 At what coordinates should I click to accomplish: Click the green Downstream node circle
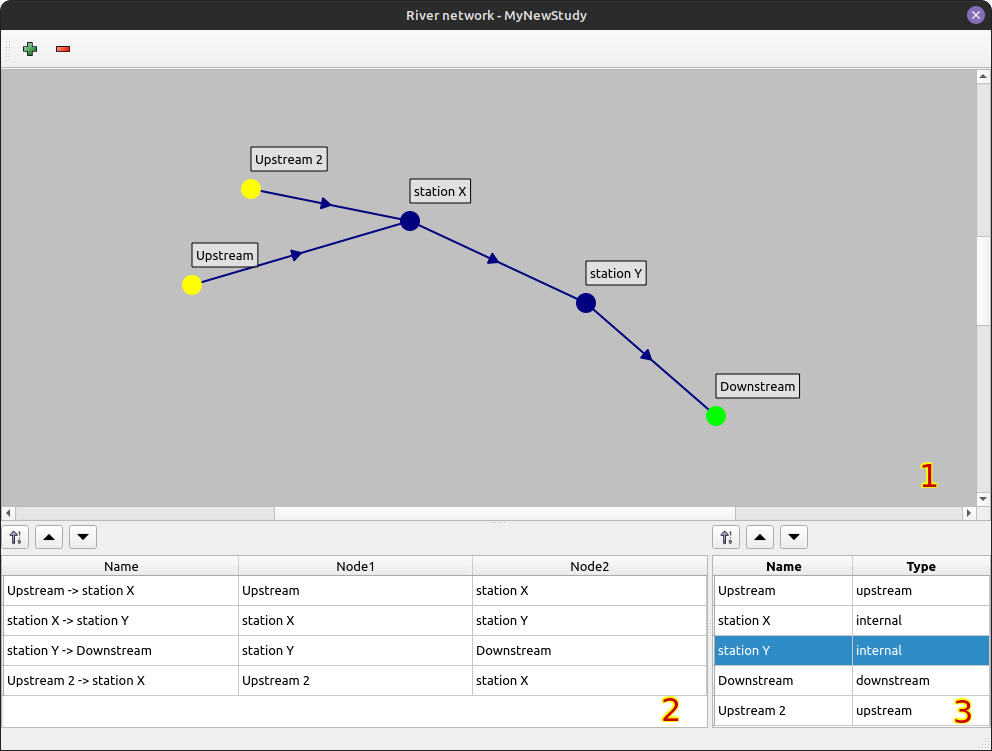[716, 416]
